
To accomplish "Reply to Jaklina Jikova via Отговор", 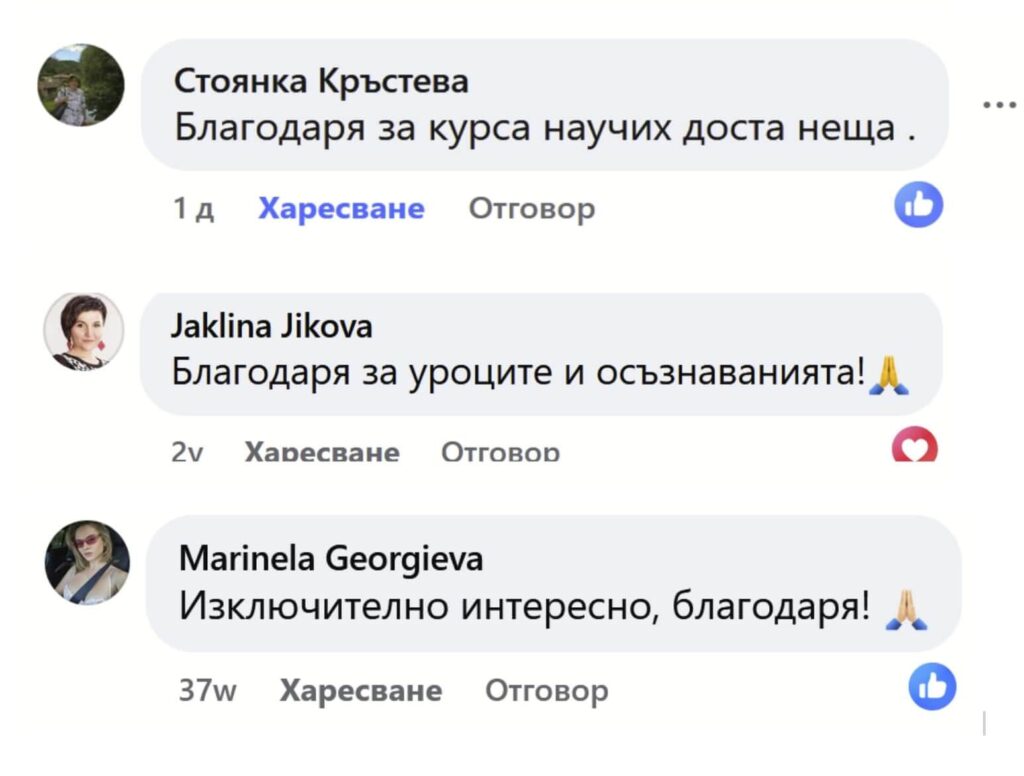I will pyautogui.click(x=500, y=452).
